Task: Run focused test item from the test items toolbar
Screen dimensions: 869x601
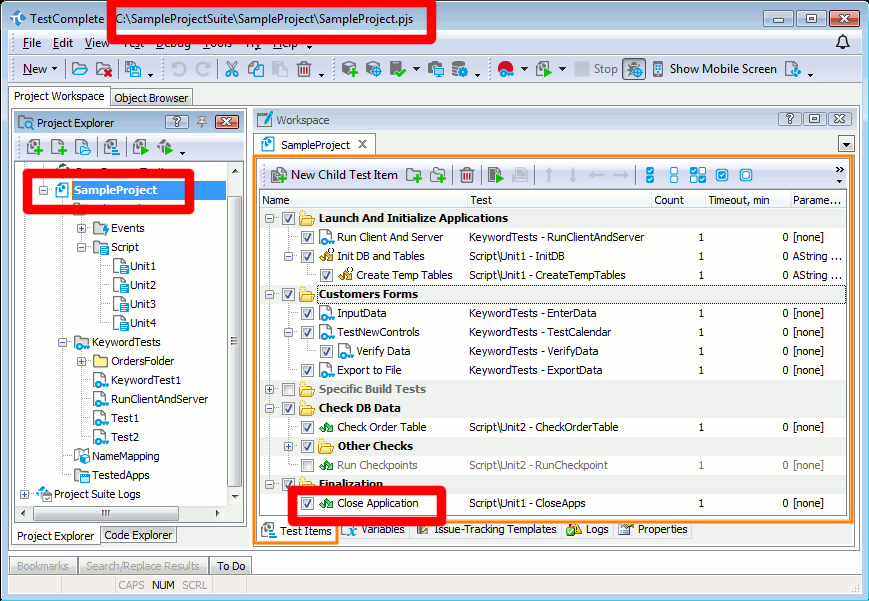Action: point(496,175)
